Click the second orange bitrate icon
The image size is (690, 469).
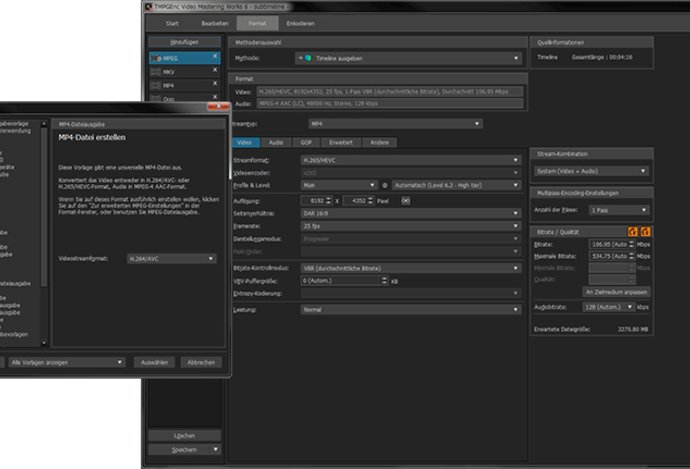[645, 232]
